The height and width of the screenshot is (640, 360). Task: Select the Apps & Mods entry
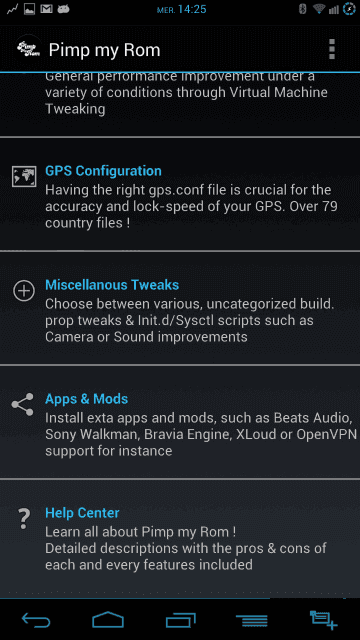click(180, 422)
